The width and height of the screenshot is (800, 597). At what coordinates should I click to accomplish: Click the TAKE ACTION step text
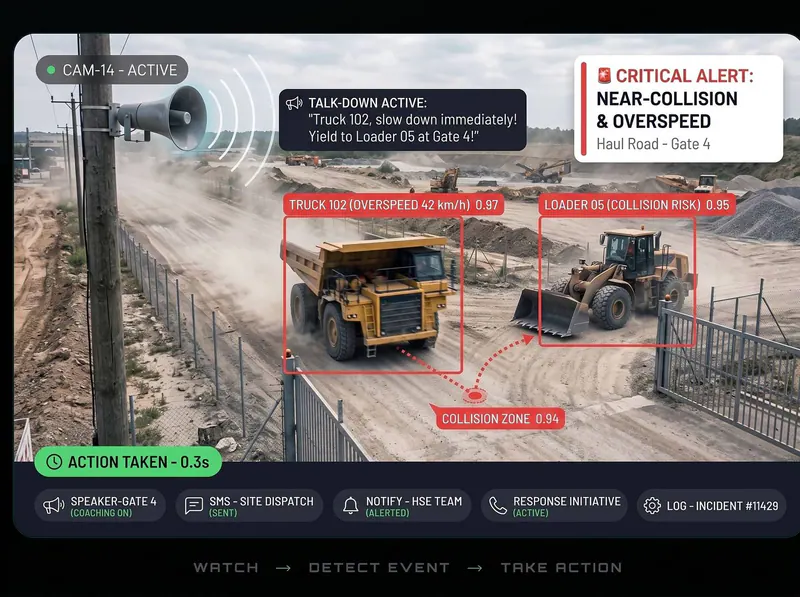pos(561,567)
